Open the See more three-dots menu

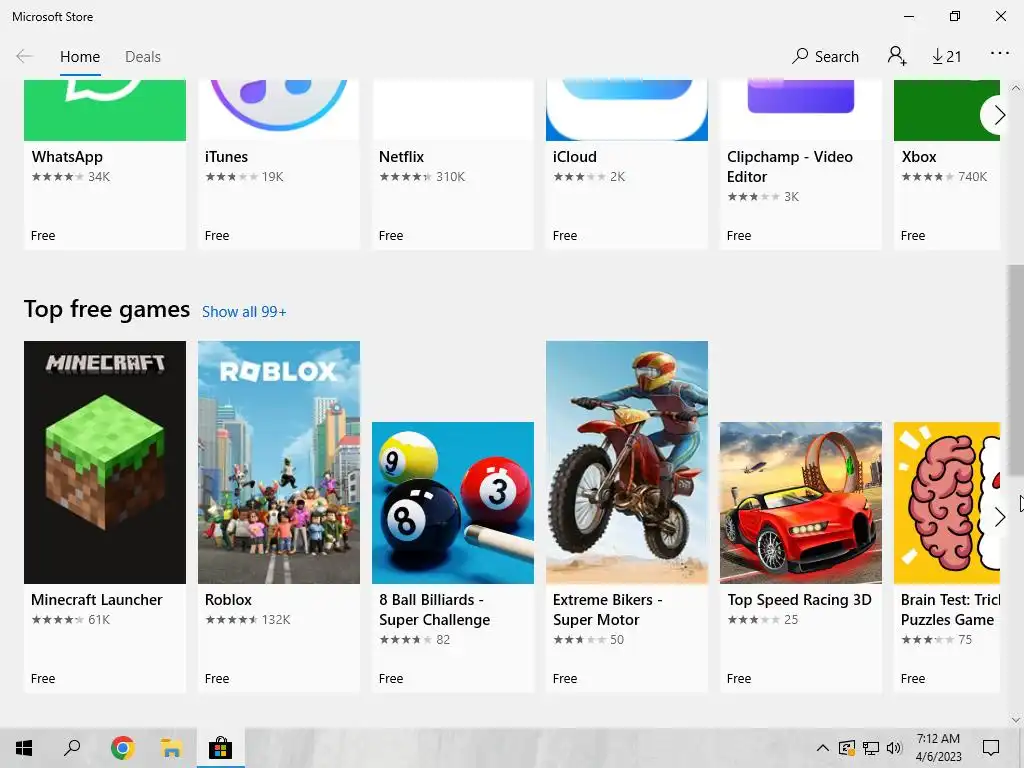(999, 53)
